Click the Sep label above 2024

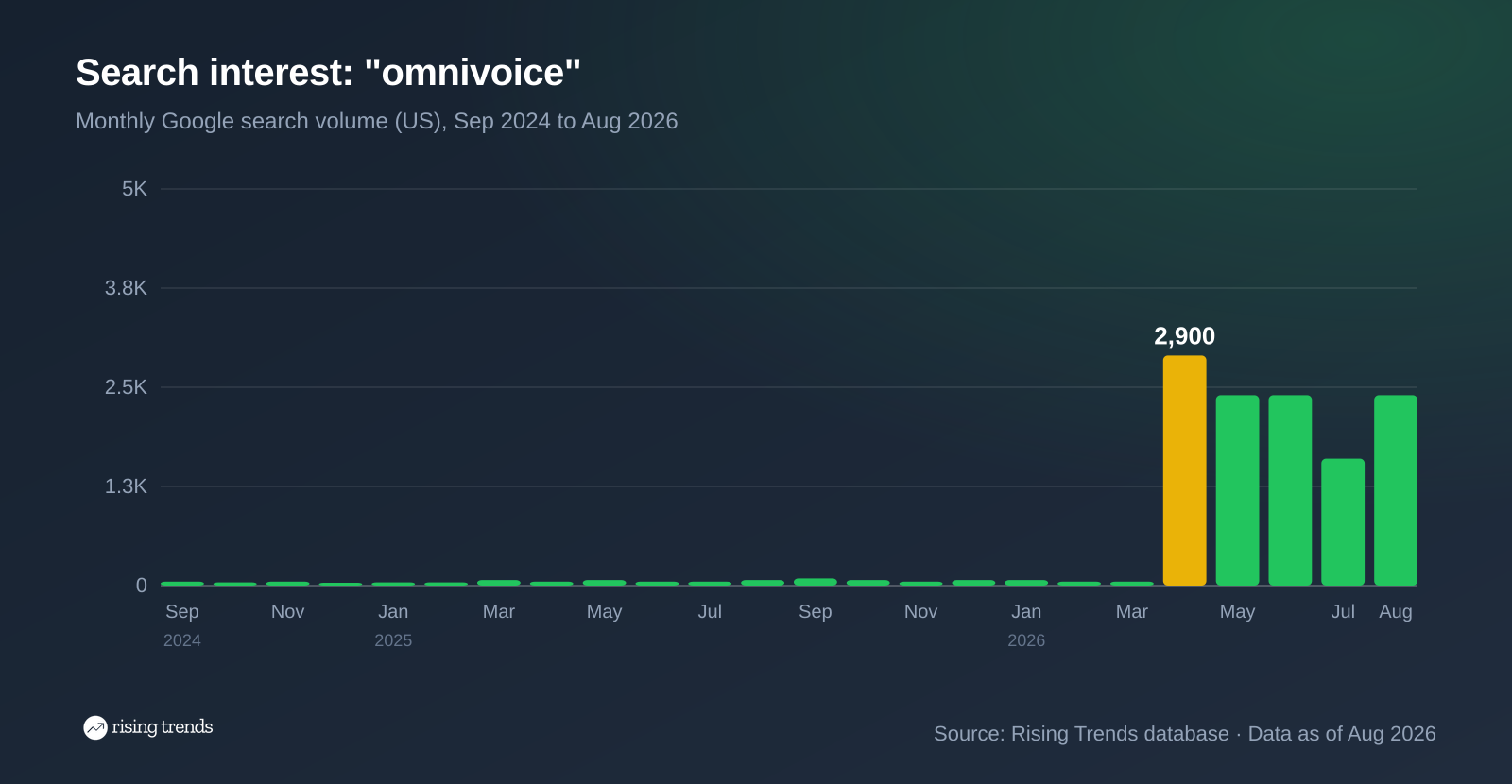pyautogui.click(x=182, y=611)
